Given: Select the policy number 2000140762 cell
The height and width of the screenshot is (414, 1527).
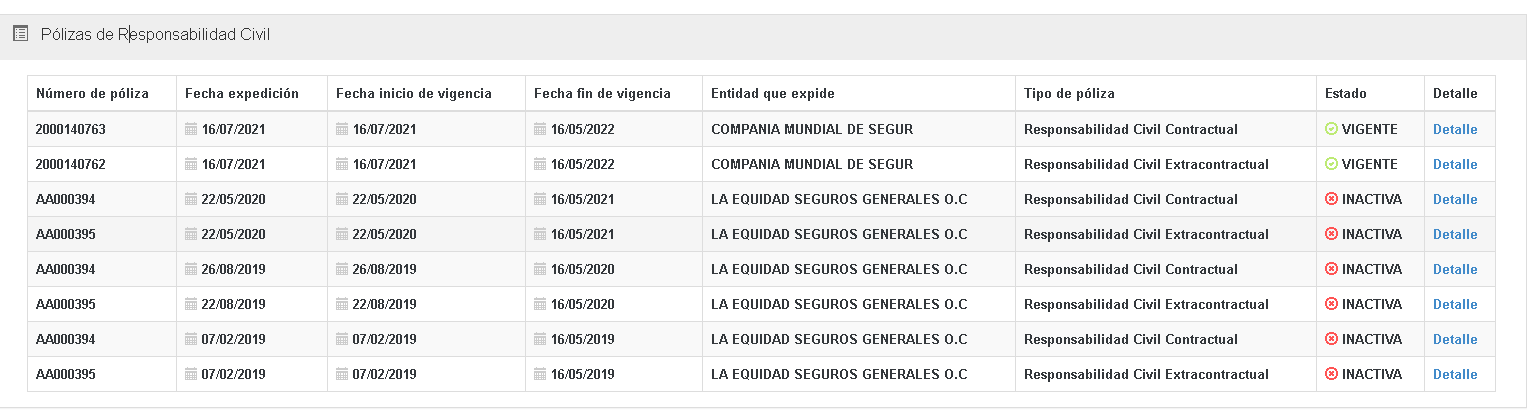Looking at the screenshot, I should pyautogui.click(x=70, y=164).
